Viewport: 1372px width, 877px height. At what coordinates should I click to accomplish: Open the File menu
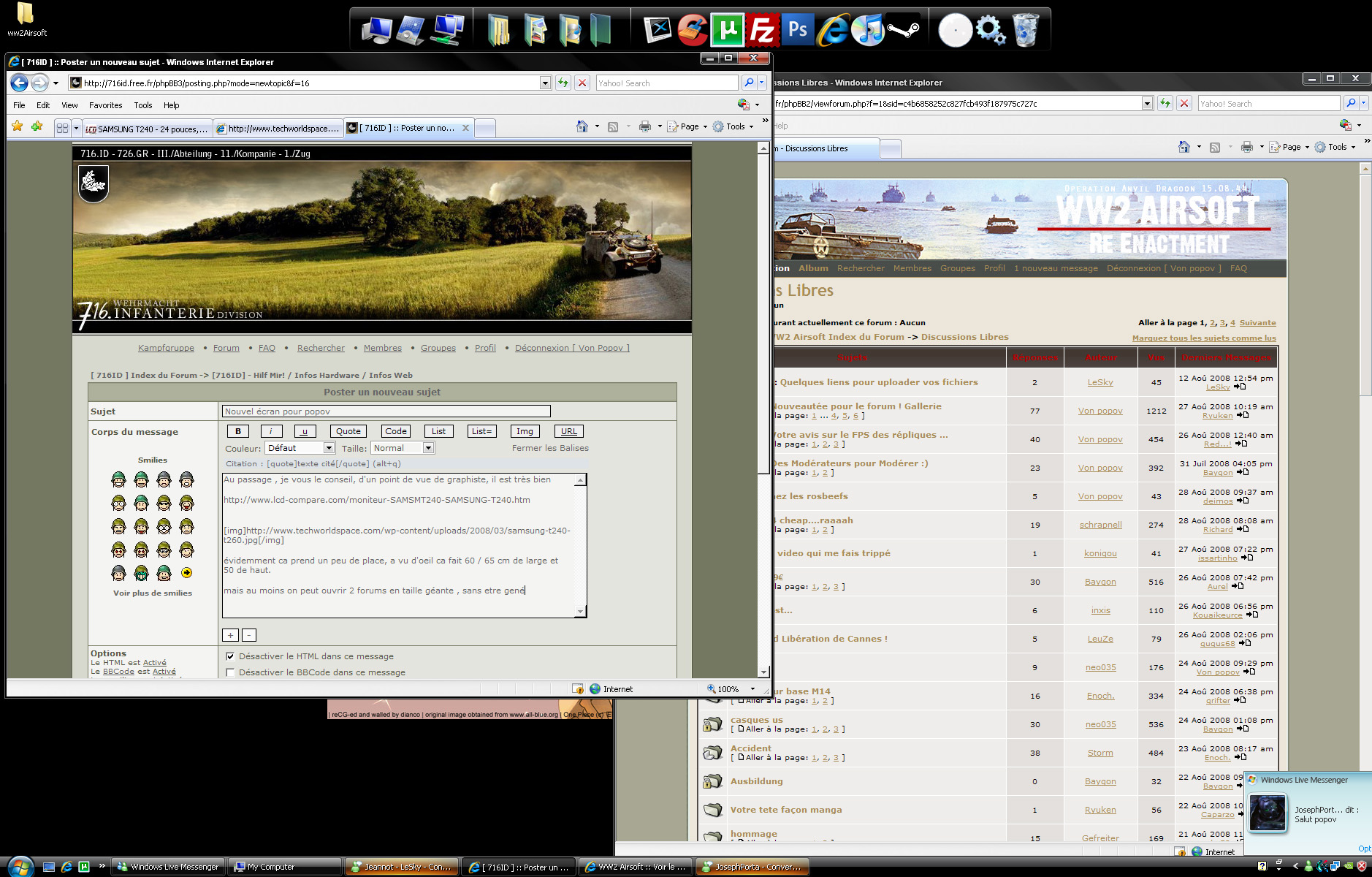pos(19,105)
